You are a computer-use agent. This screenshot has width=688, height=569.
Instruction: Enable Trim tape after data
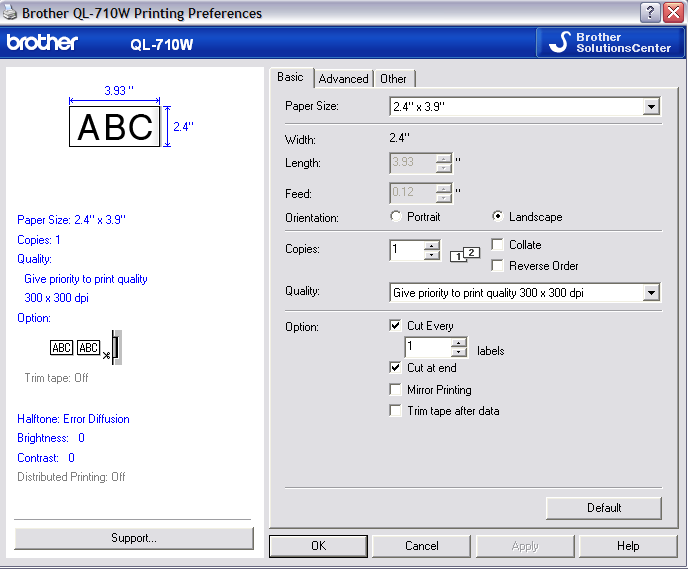point(395,411)
